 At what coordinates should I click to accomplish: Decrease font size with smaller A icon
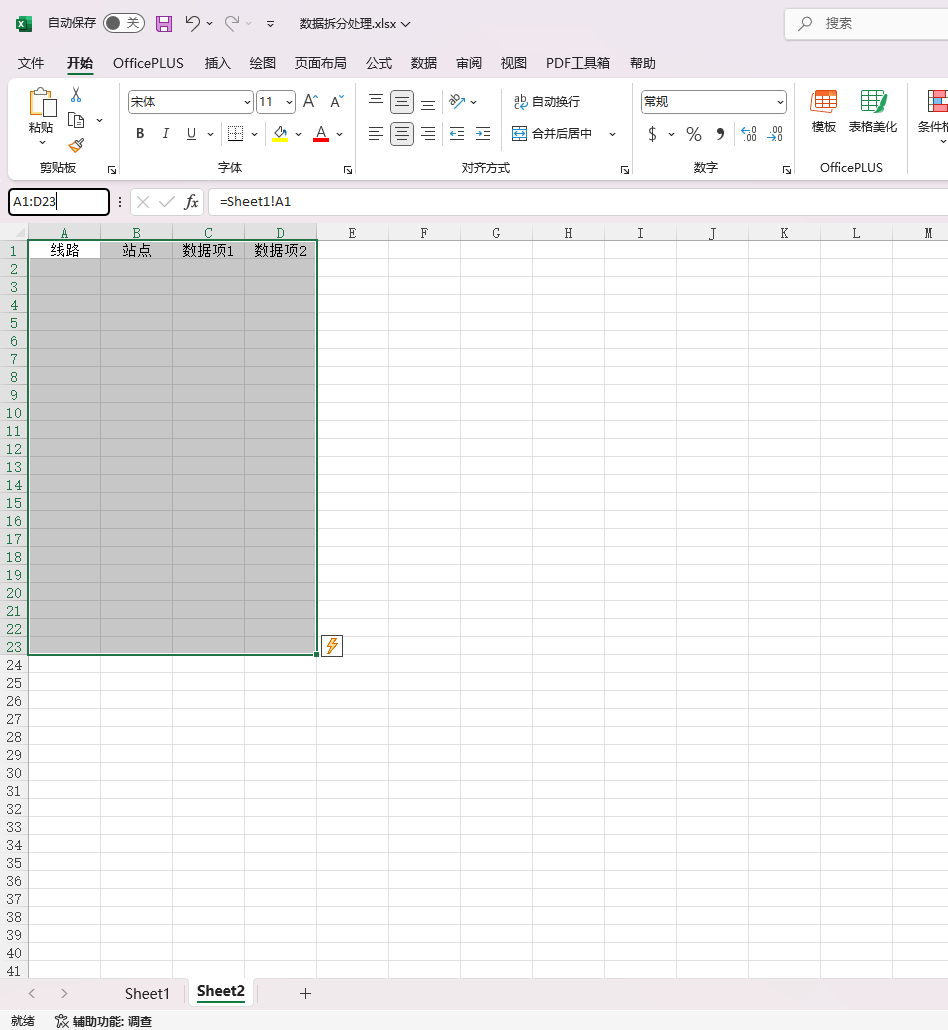point(336,101)
